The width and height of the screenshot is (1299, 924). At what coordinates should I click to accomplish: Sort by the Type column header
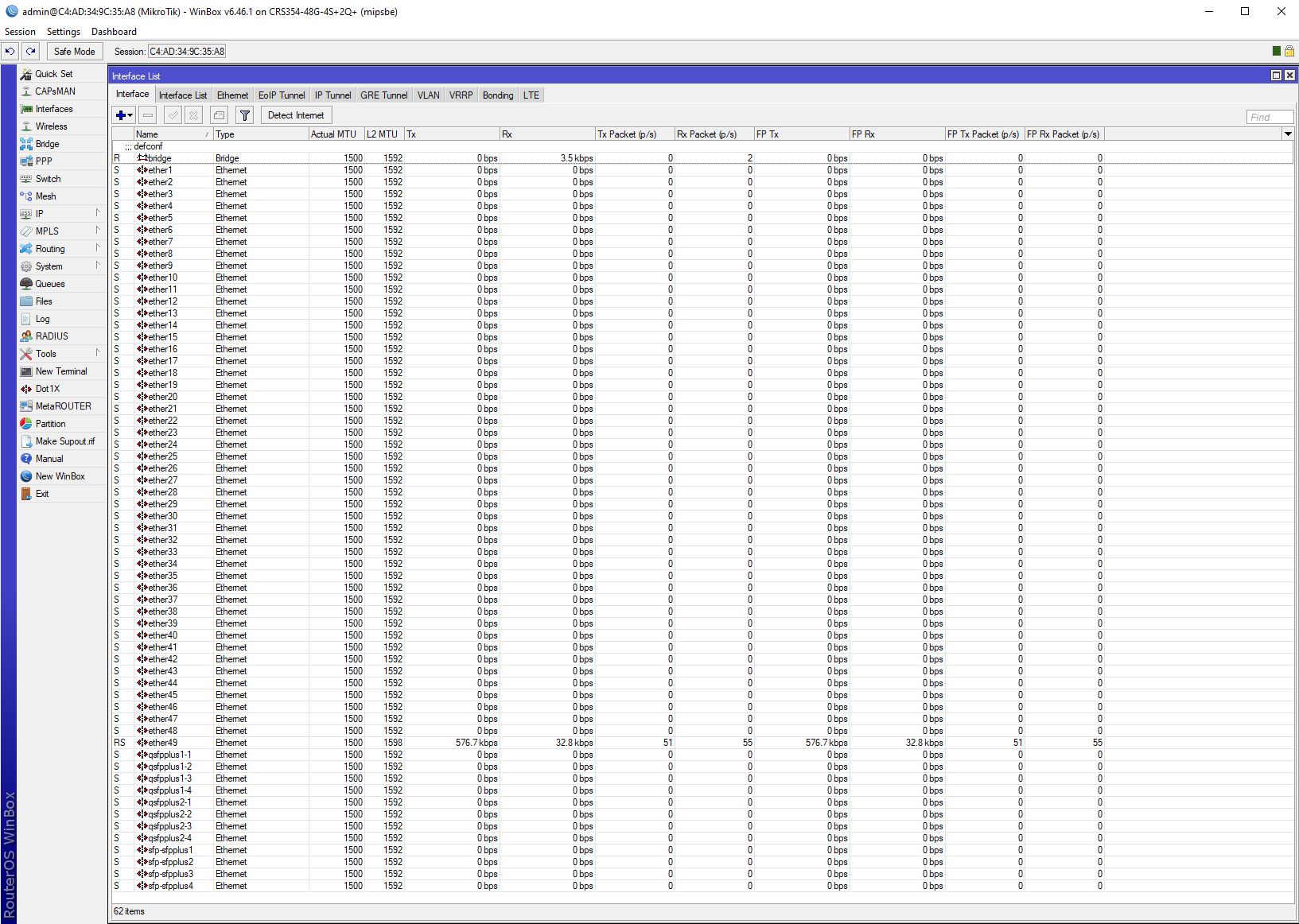point(261,134)
